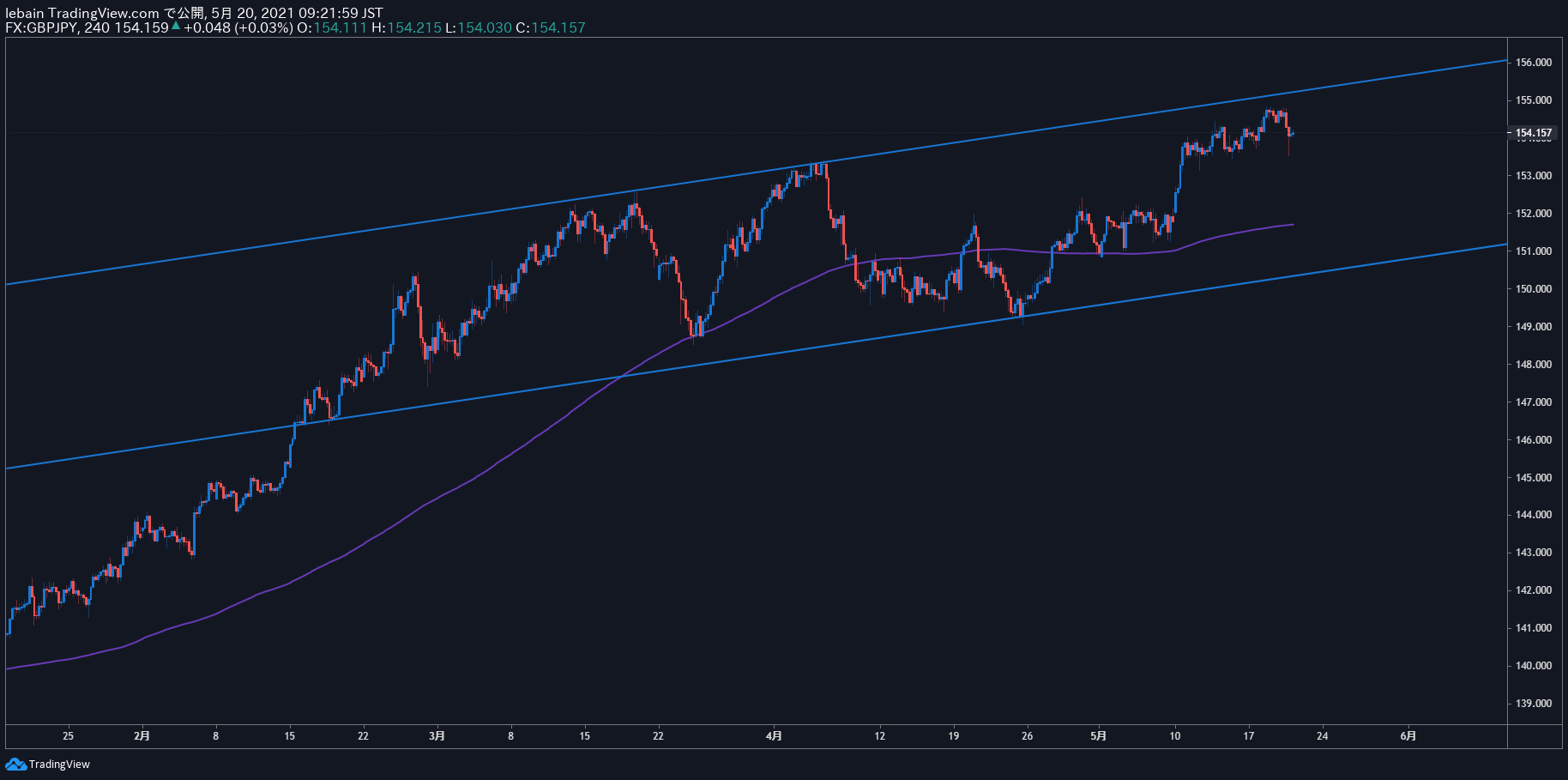This screenshot has width=1568, height=780.
Task: Click the 150.000 price axis label
Action: 1534,289
